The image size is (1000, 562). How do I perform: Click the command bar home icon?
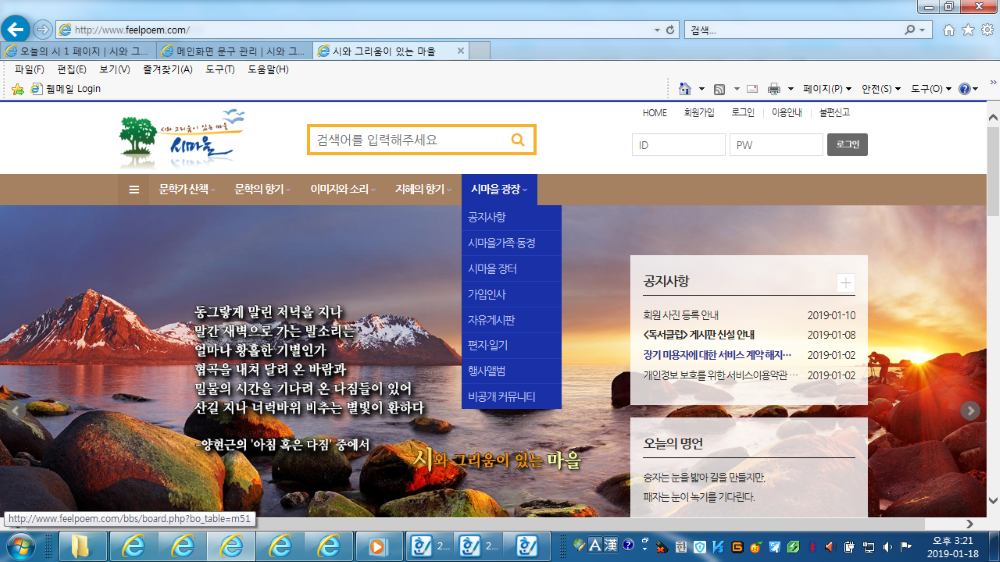point(685,89)
